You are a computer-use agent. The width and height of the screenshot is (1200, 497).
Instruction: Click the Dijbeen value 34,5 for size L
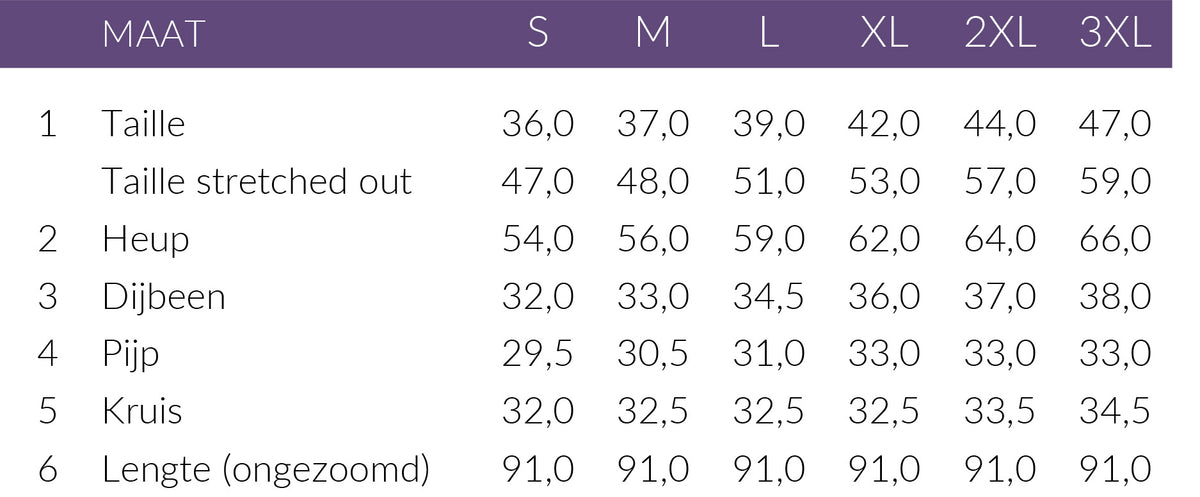[x=768, y=297]
